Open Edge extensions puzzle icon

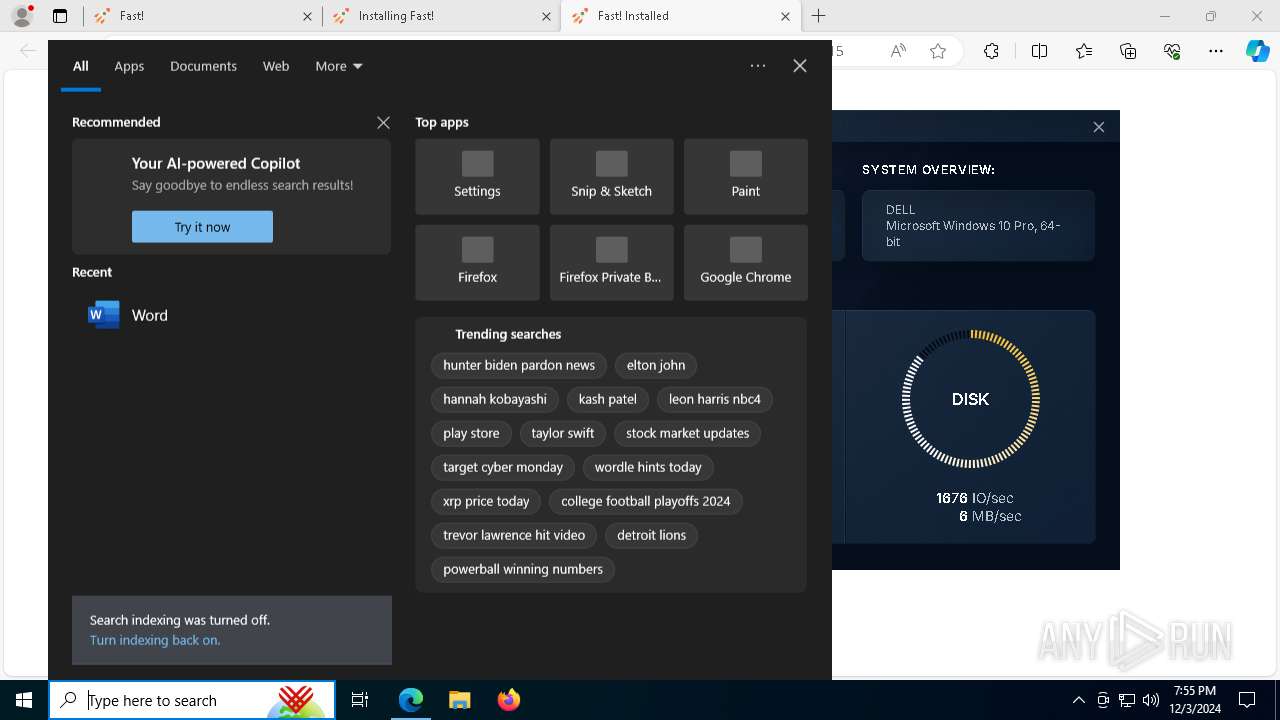point(991,51)
